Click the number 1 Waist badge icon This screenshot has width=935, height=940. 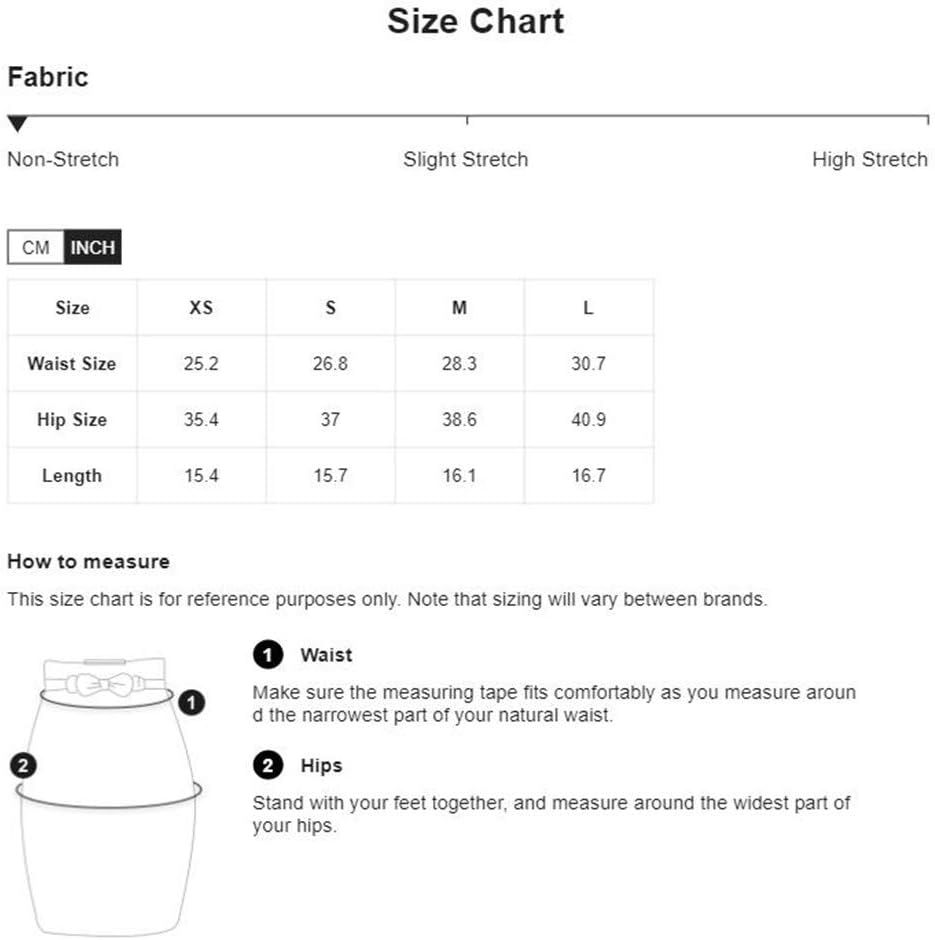268,654
